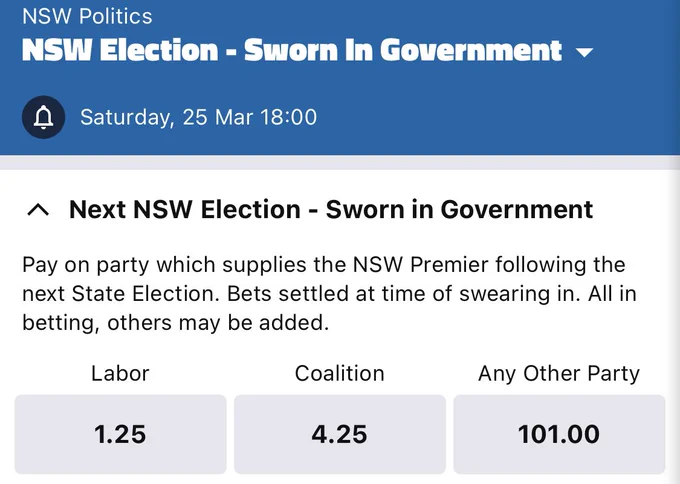The height and width of the screenshot is (484, 680).
Task: Collapse the Next NSW Election section chevron
Action: pos(38,210)
